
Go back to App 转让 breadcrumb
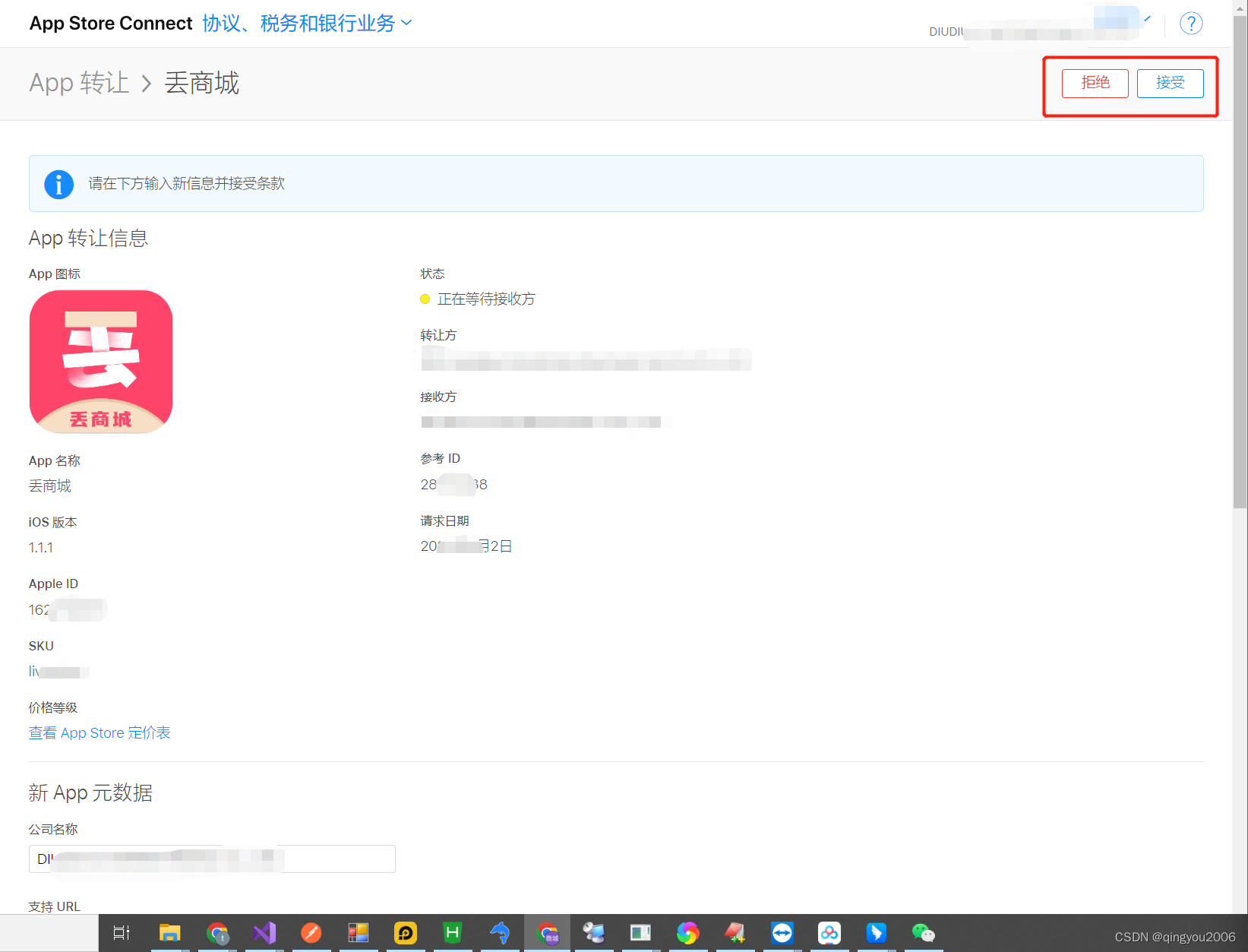[x=79, y=83]
